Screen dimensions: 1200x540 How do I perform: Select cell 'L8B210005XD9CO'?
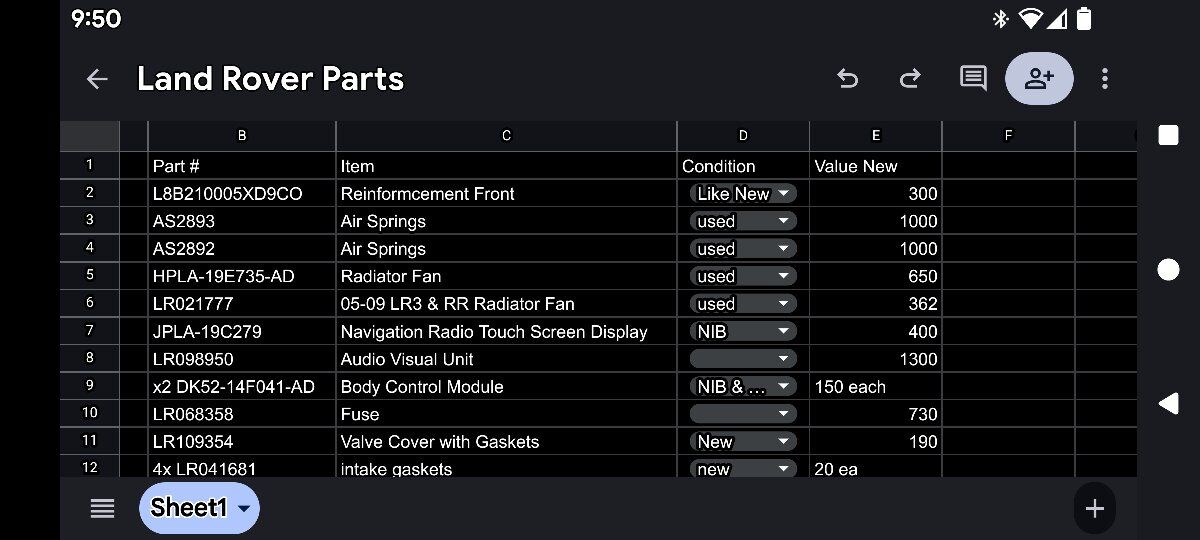click(242, 194)
